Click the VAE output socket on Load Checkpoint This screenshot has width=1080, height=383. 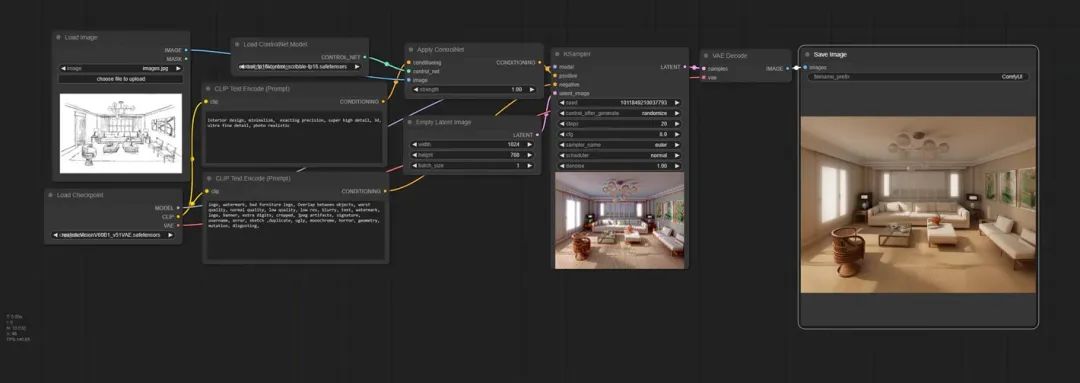click(178, 225)
